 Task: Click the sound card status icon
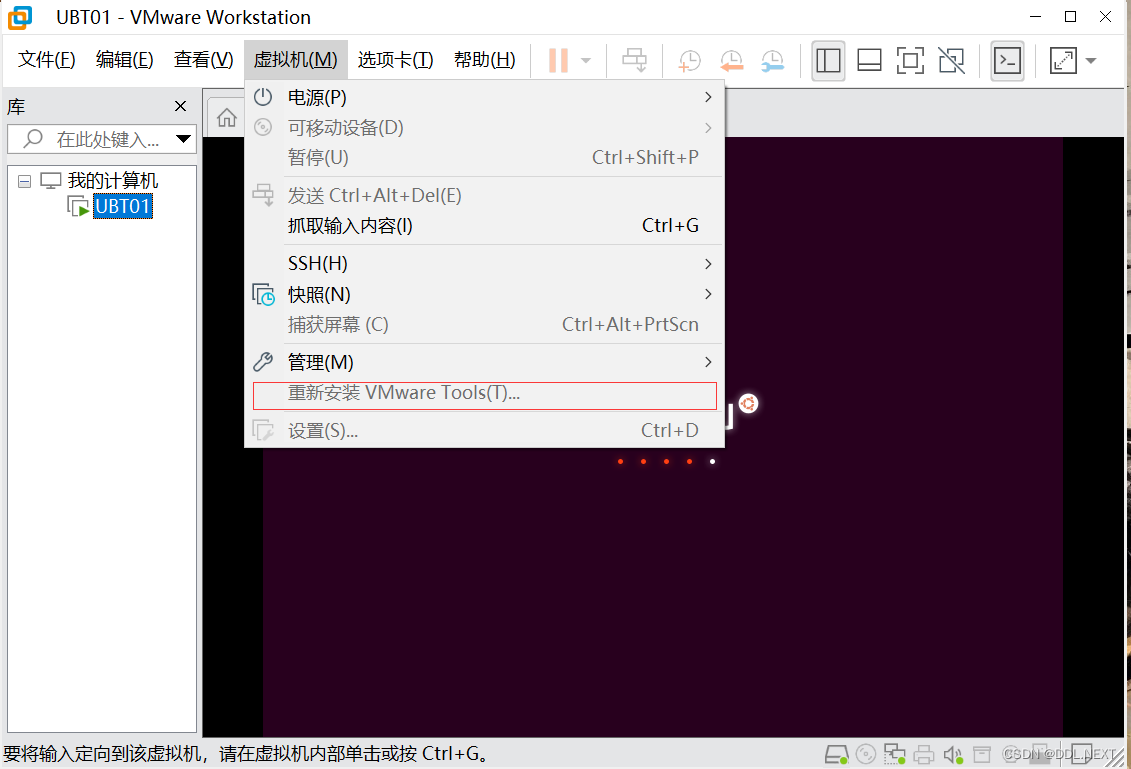pos(954,755)
